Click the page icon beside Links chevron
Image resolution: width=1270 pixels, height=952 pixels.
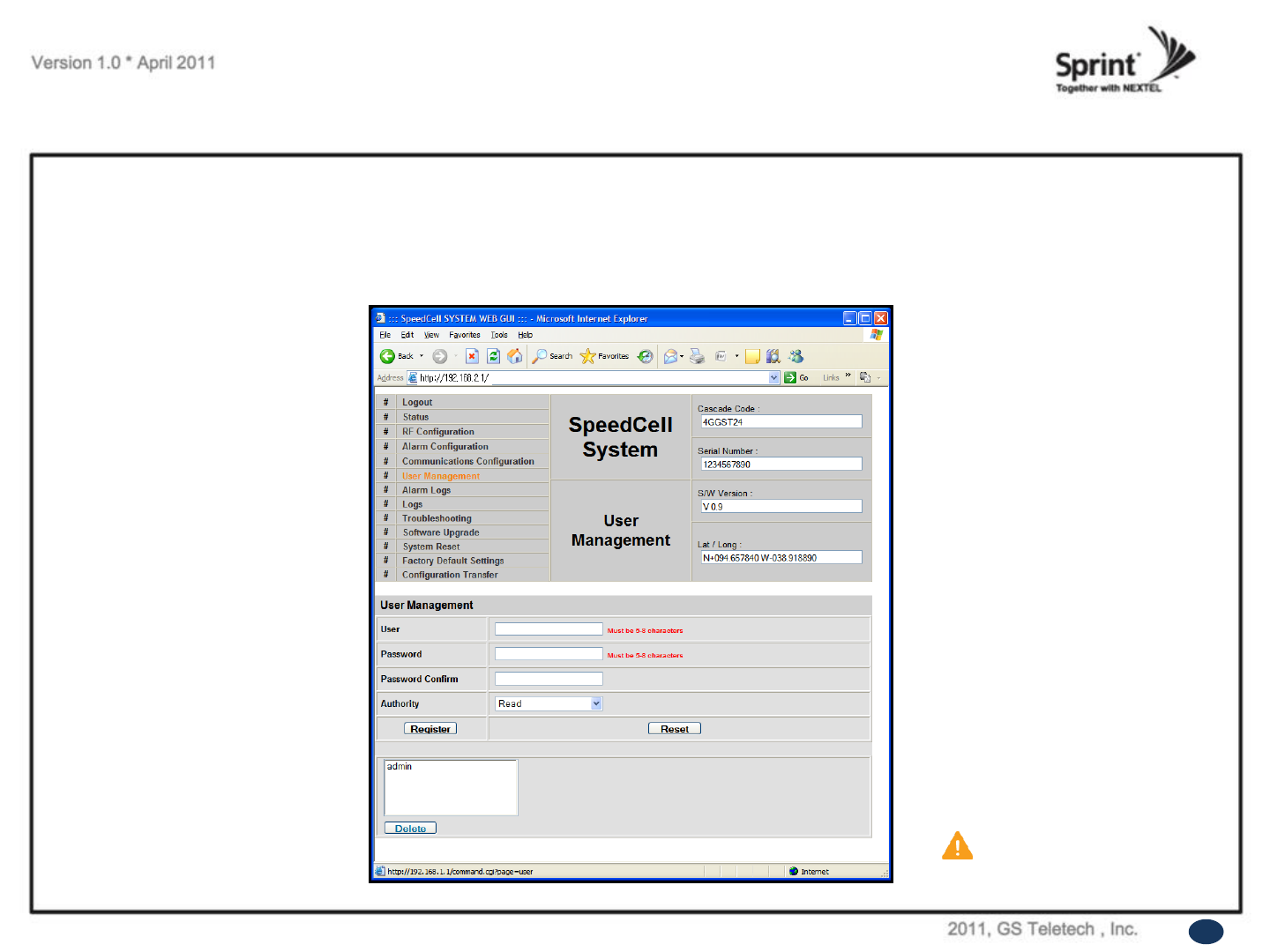pyautogui.click(x=865, y=377)
